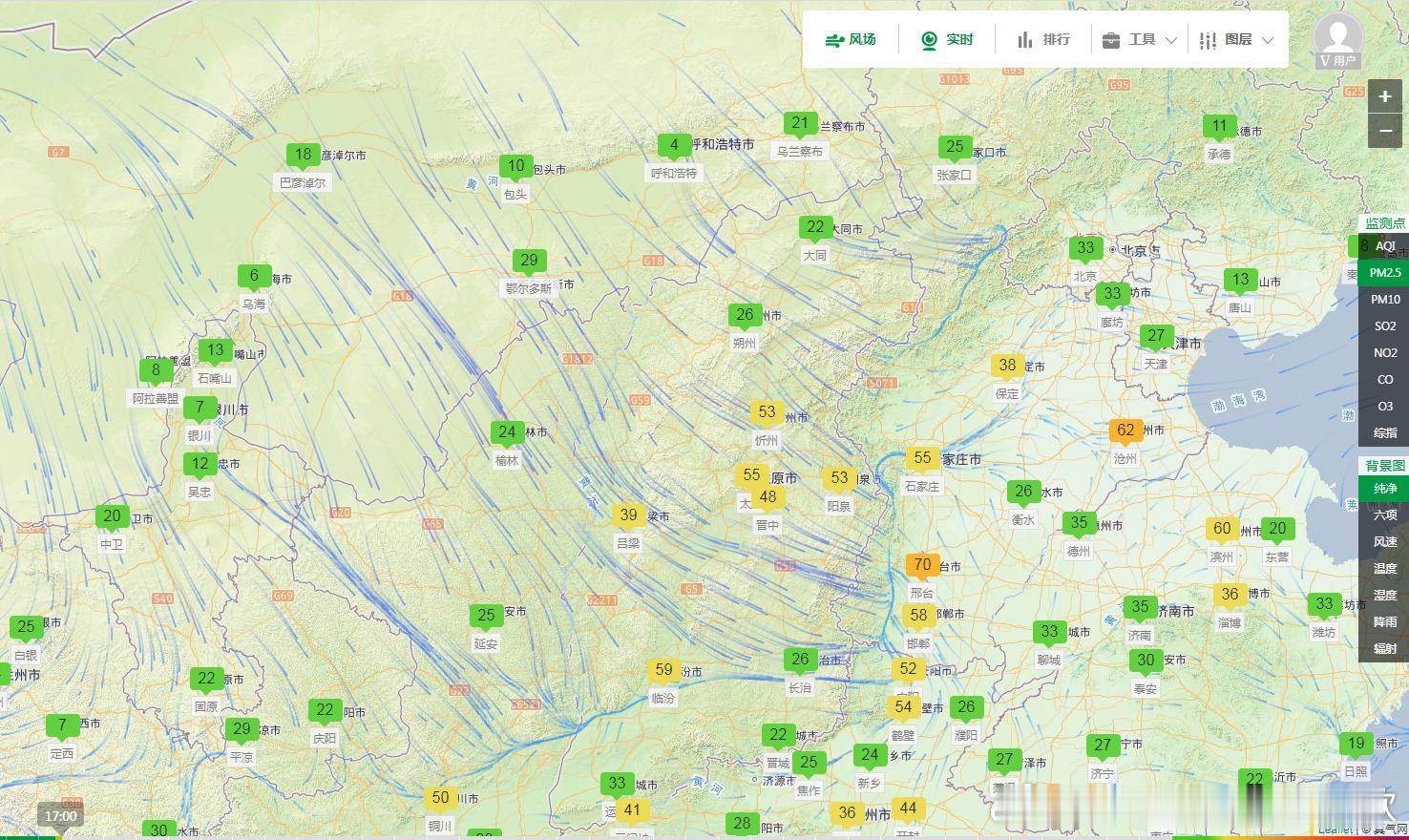Zoom in with the plus button

(1385, 96)
